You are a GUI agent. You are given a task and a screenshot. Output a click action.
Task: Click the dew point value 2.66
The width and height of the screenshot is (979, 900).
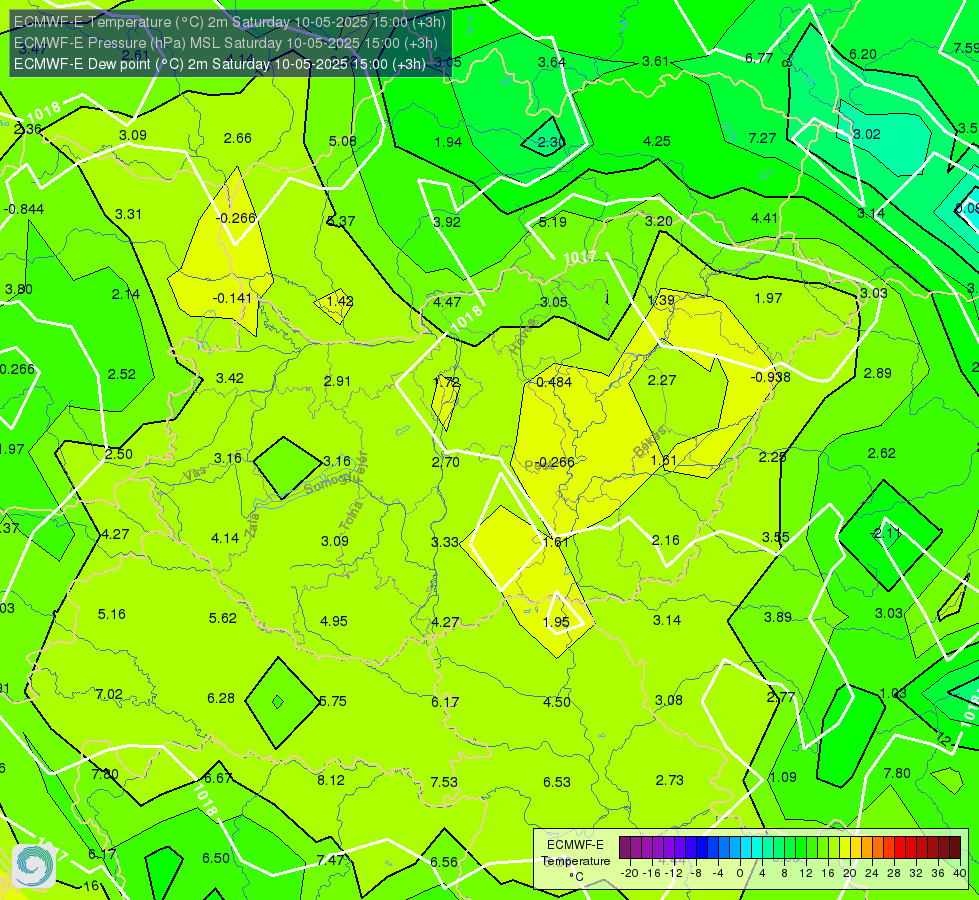click(x=238, y=138)
